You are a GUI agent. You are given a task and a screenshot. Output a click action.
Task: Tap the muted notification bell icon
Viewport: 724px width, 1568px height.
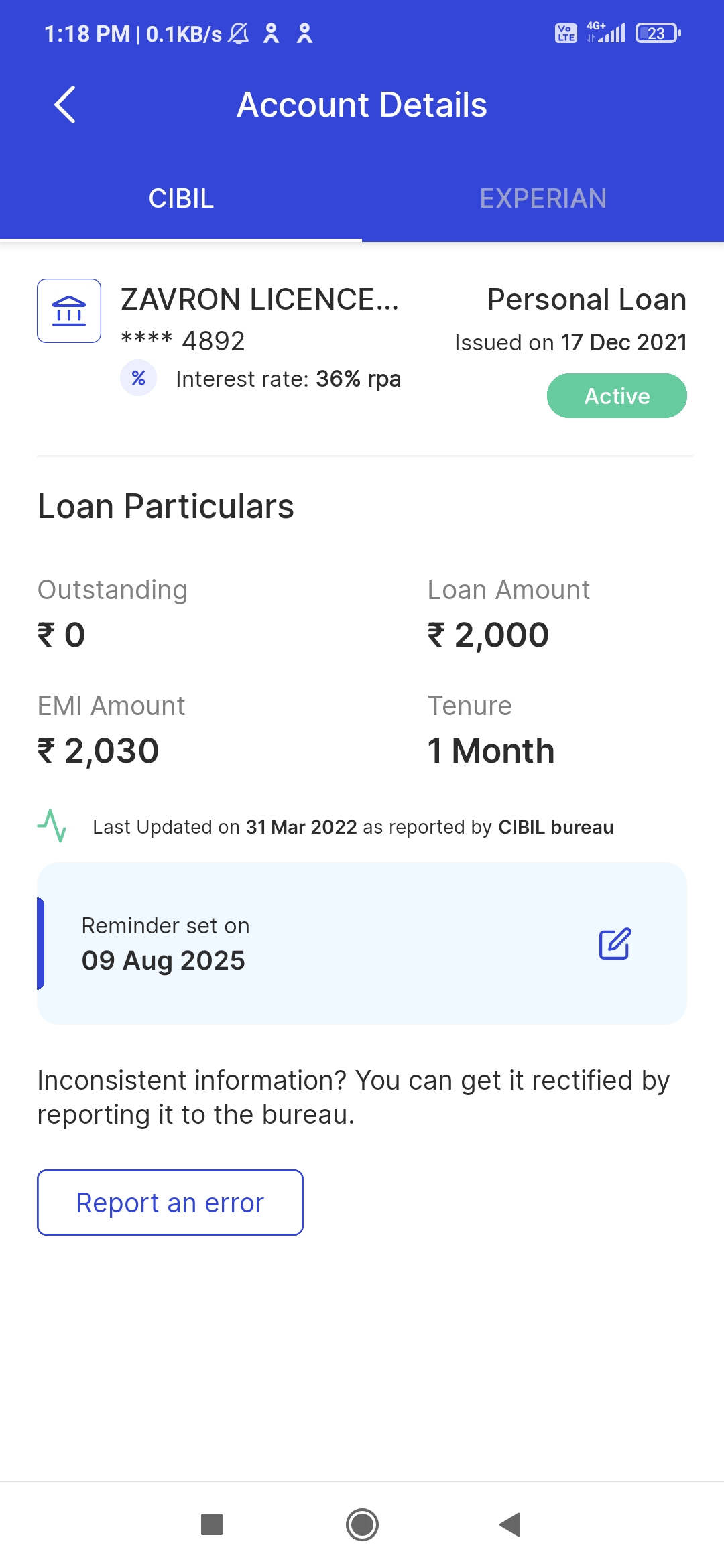[x=238, y=33]
